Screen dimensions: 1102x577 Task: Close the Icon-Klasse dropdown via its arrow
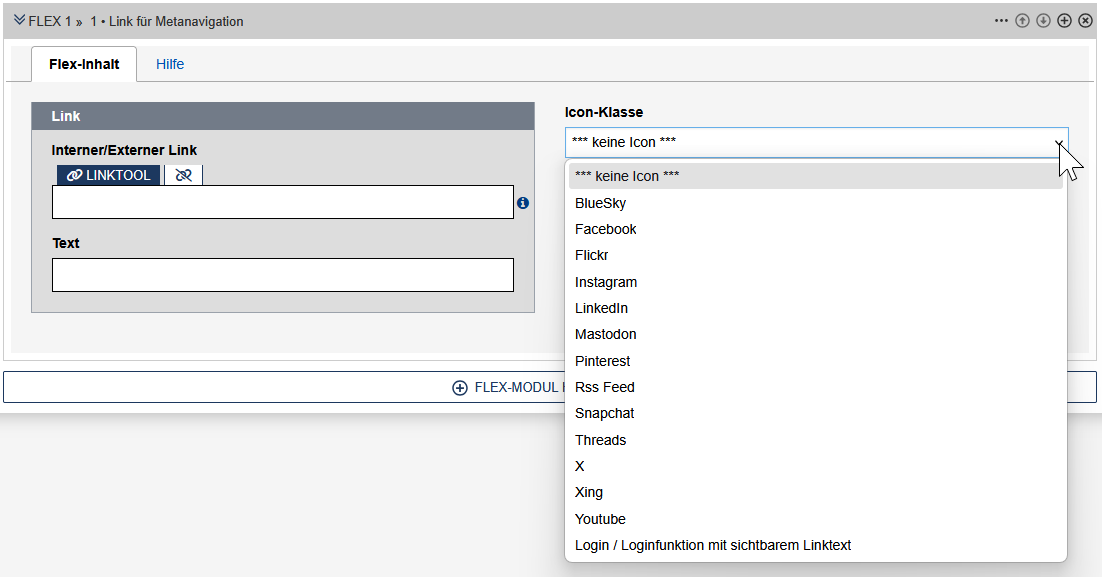[1058, 143]
